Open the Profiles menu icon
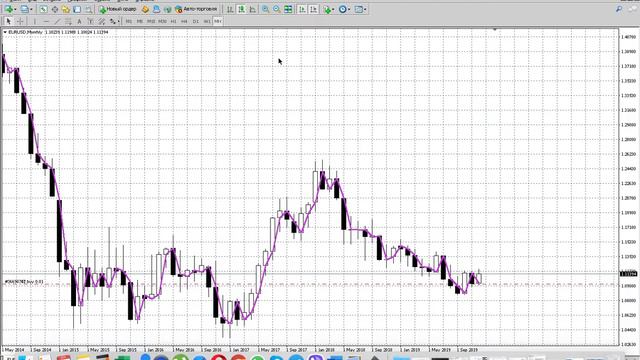 pyautogui.click(x=24, y=9)
